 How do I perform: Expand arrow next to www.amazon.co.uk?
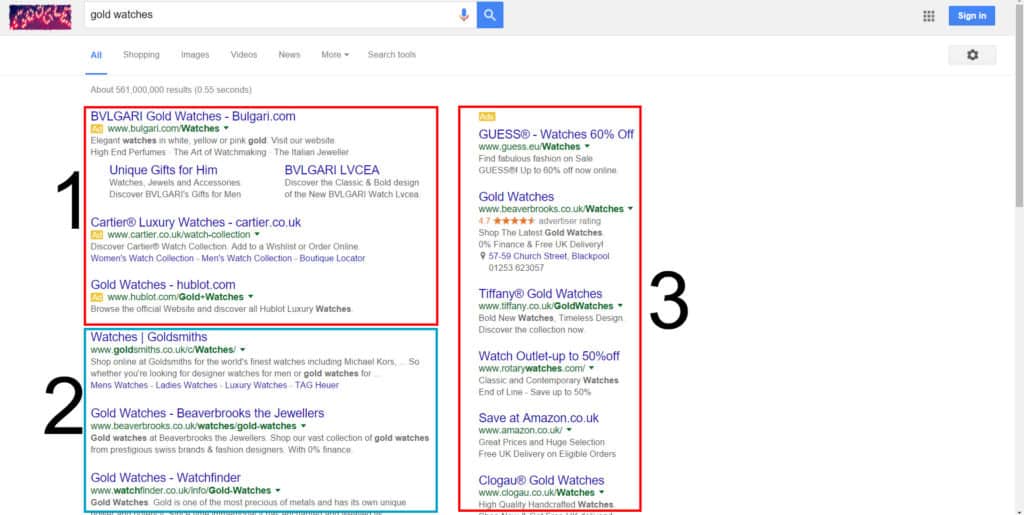pos(569,430)
